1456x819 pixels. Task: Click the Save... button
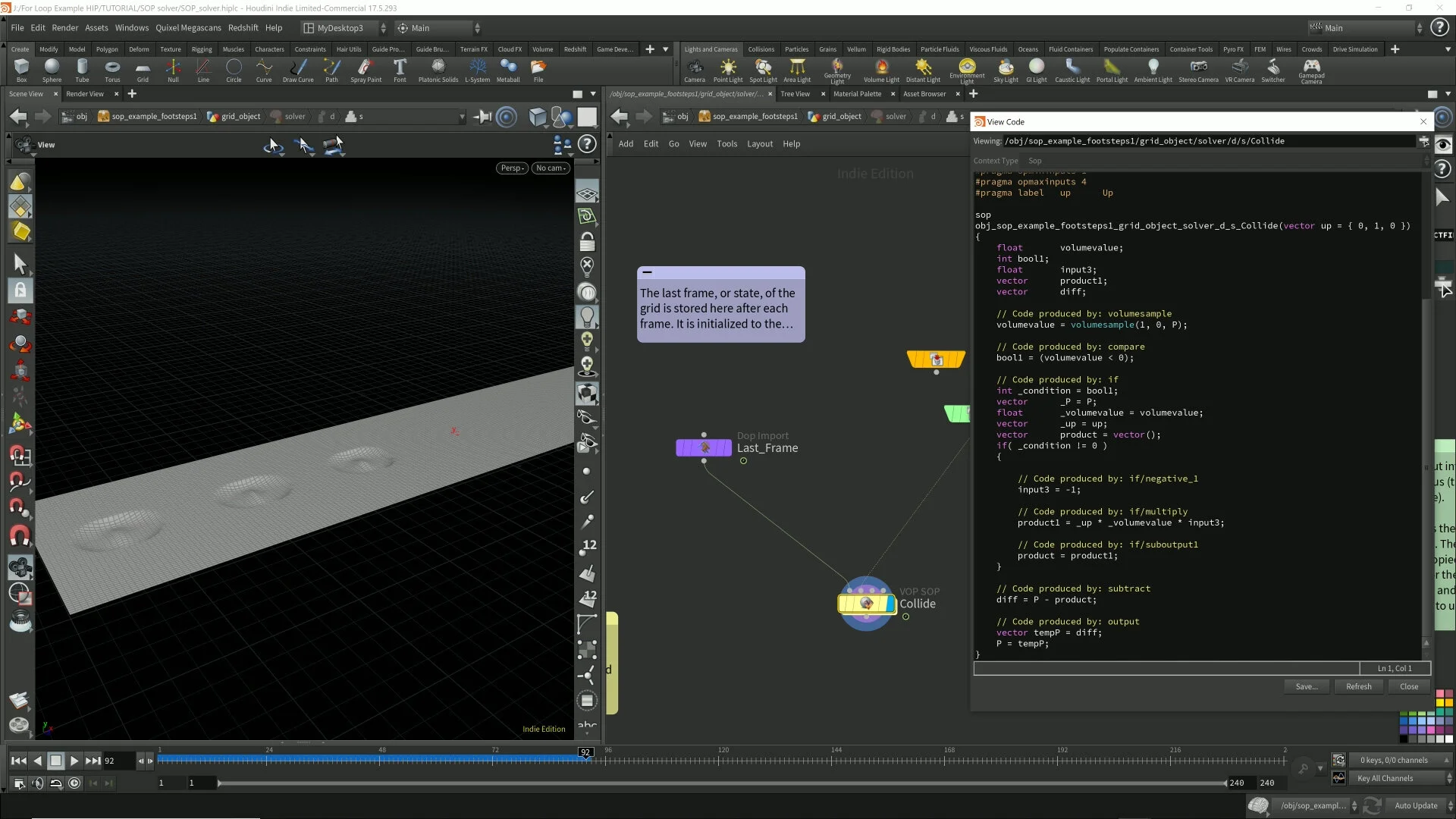click(x=1306, y=687)
